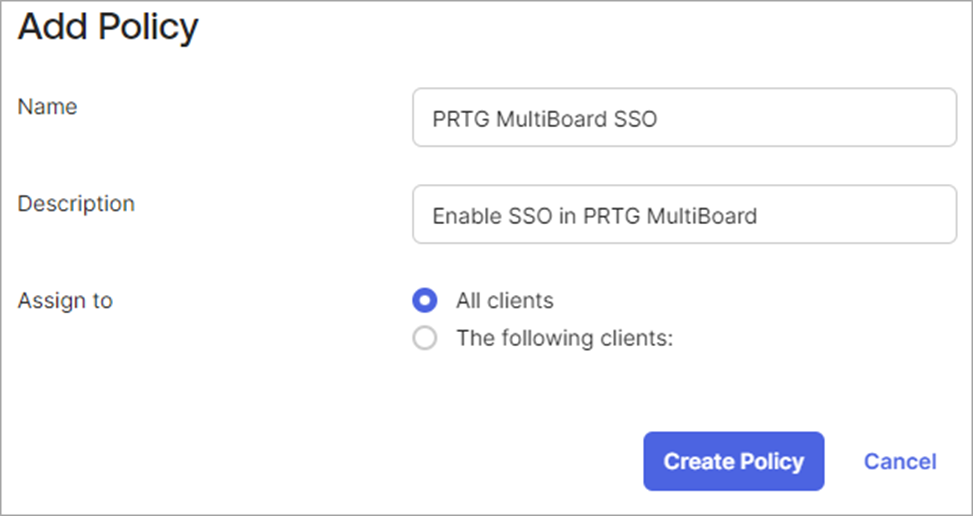This screenshot has height=516, width=973.
Task: Click the Name field label
Action: (48, 107)
